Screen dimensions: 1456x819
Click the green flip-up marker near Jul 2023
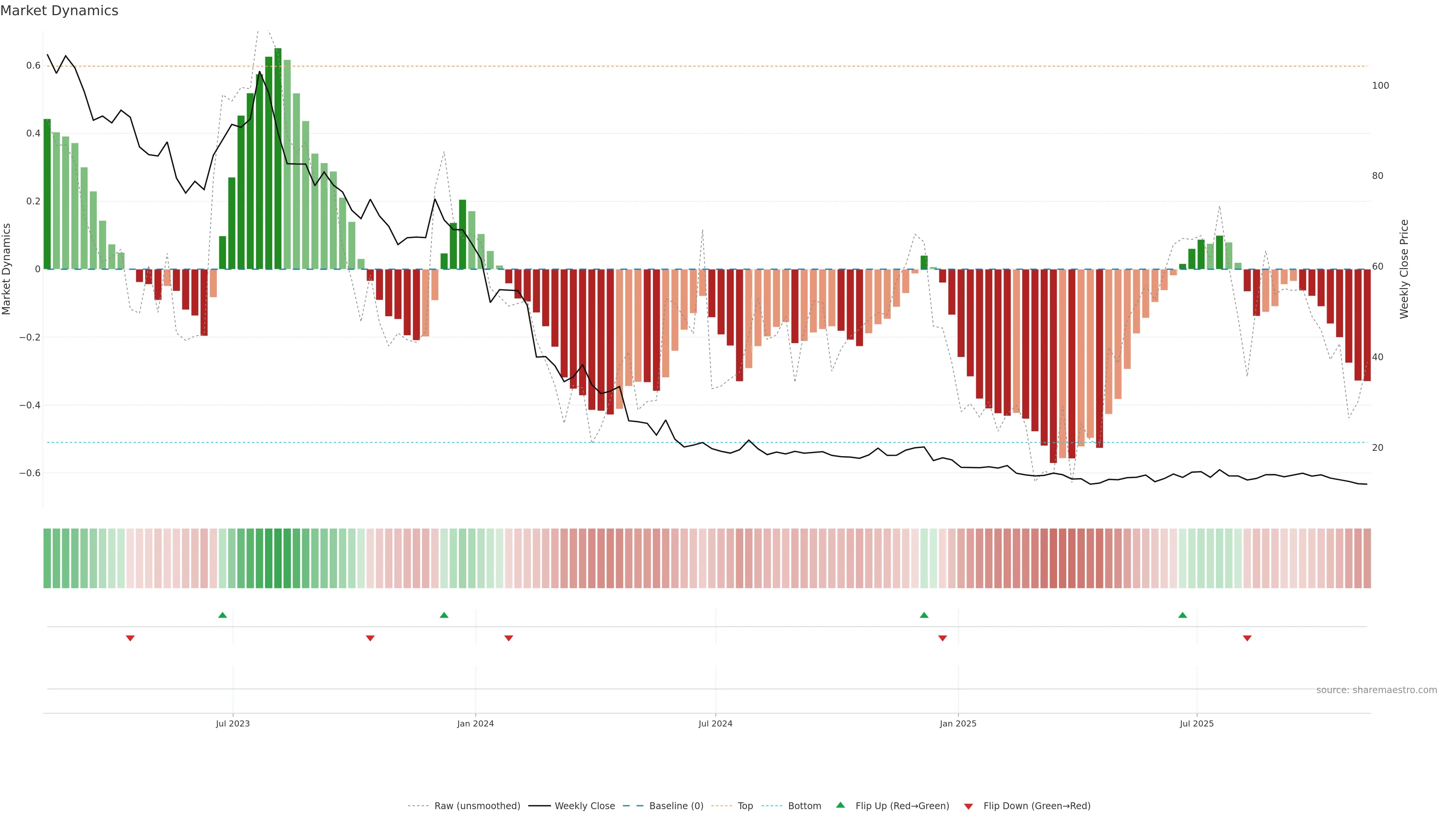pyautogui.click(x=223, y=615)
